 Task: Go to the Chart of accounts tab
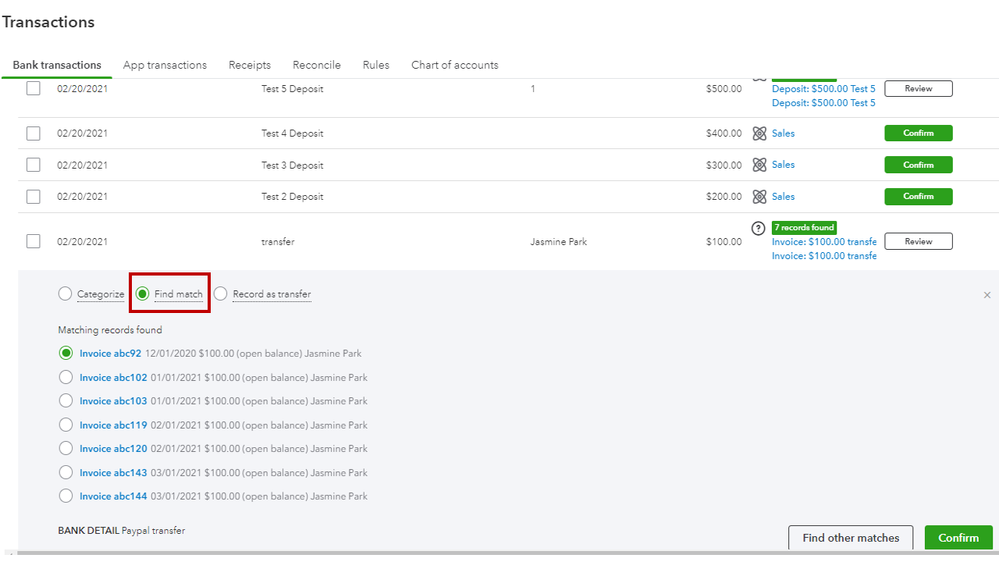455,65
